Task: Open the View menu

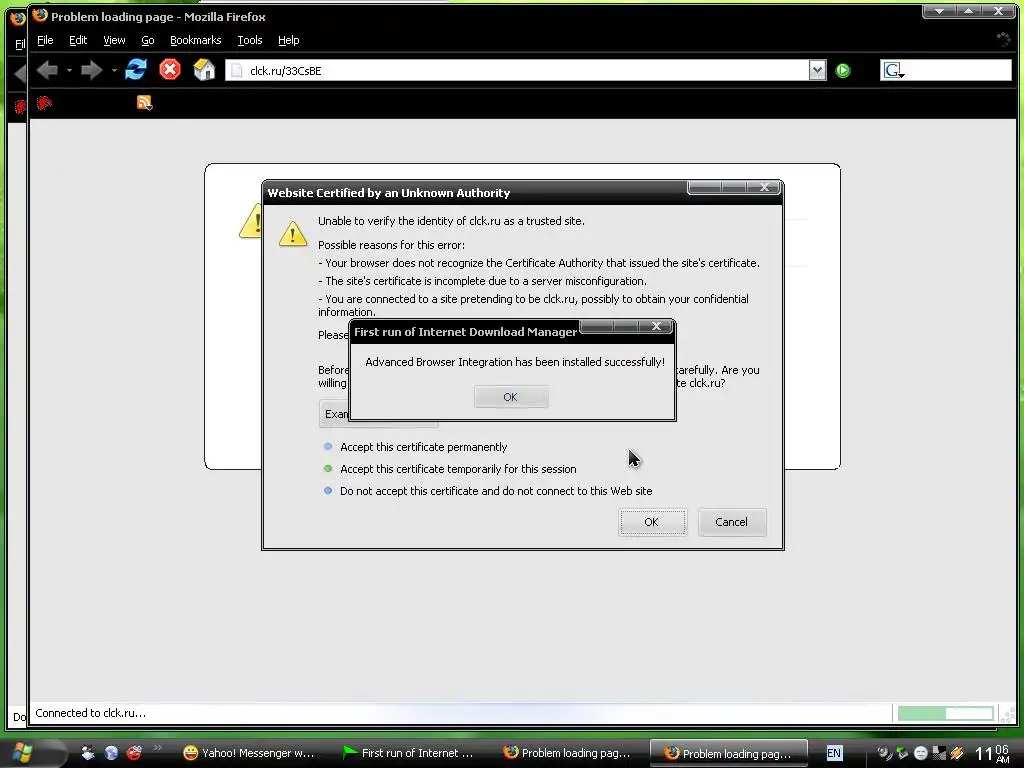Action: (114, 40)
